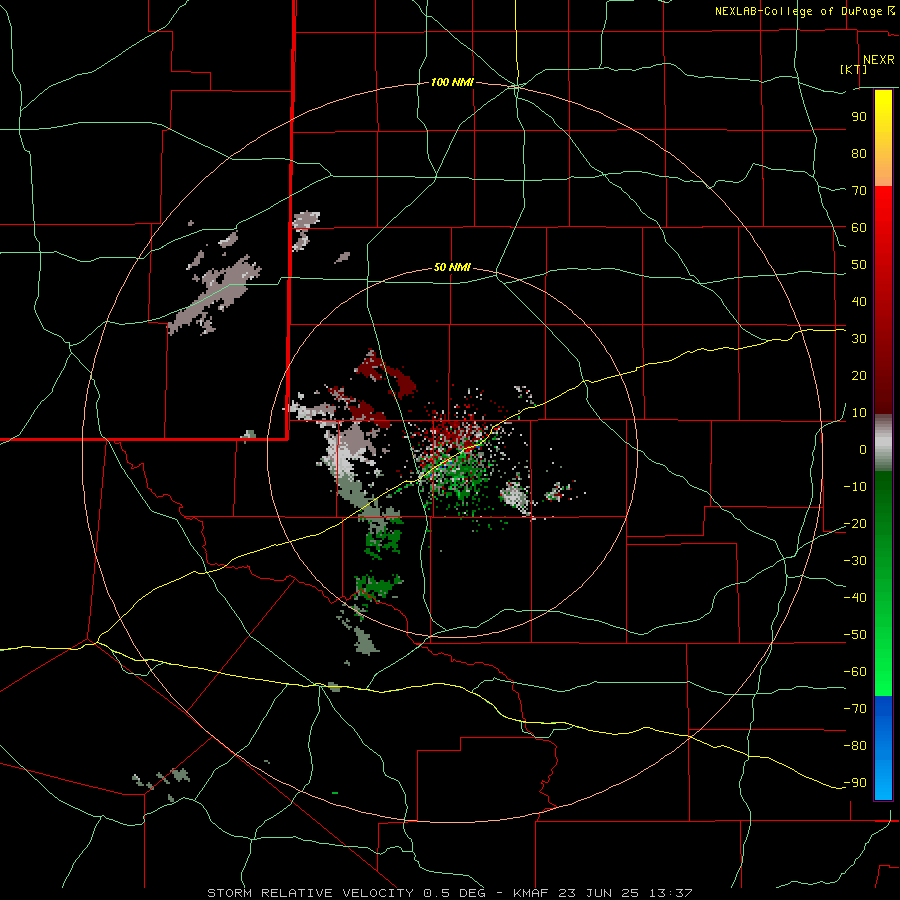The width and height of the screenshot is (900, 900).
Task: Click the 50 NMI range ring label
Action: (452, 267)
